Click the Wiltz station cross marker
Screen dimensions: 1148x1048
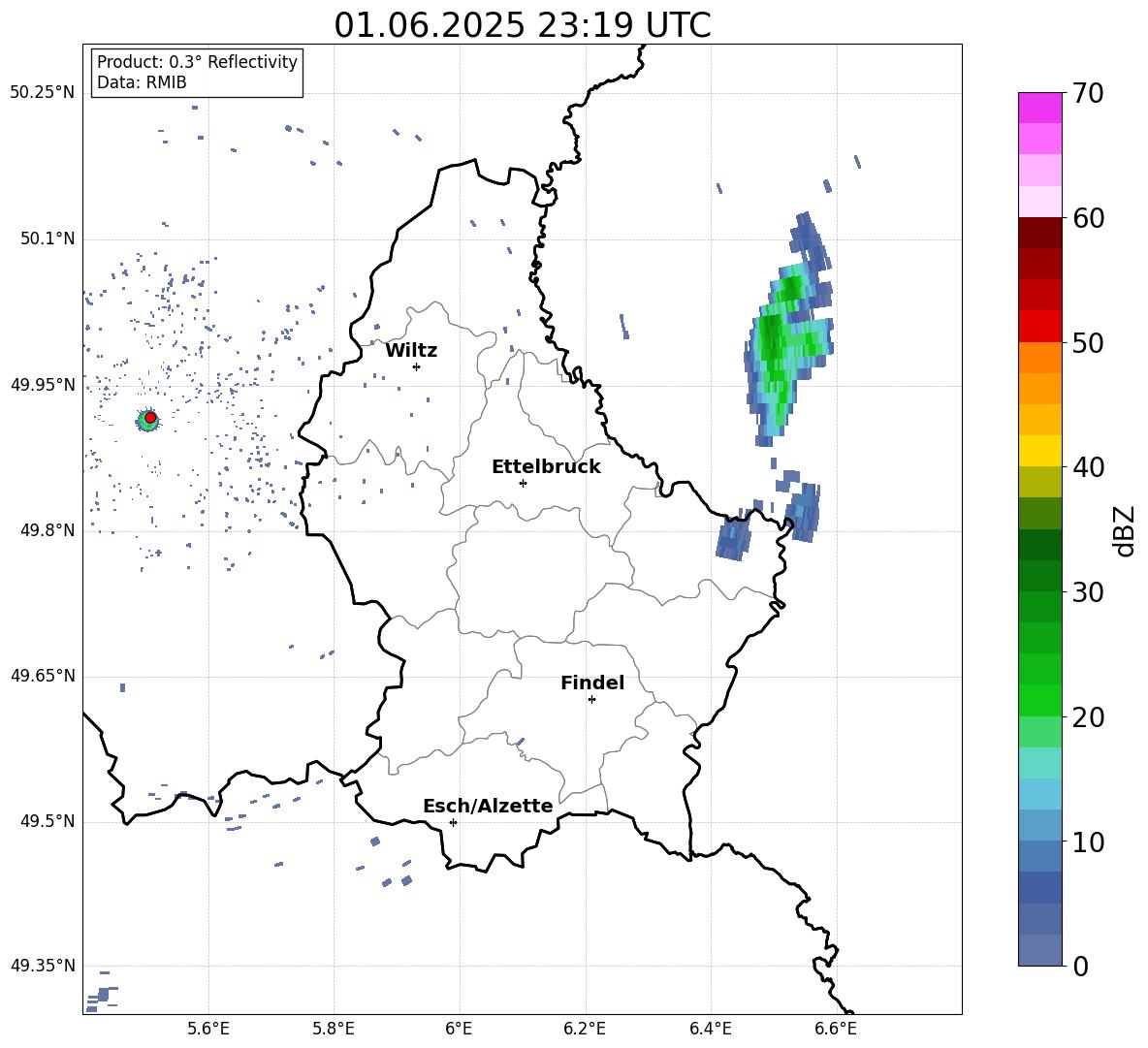tap(417, 366)
